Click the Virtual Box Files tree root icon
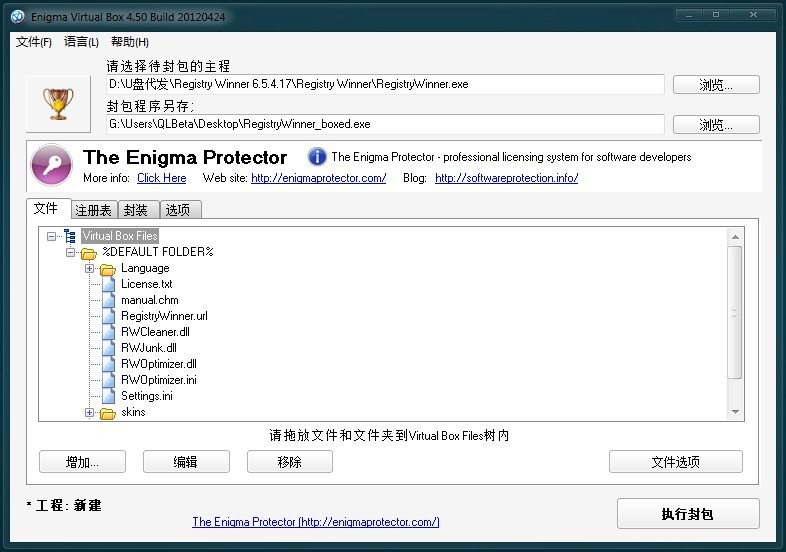Viewport: 786px width, 552px height. [x=70, y=236]
